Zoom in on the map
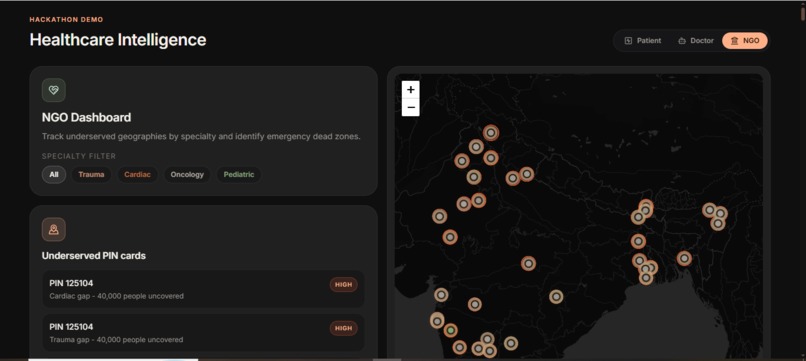 410,89
